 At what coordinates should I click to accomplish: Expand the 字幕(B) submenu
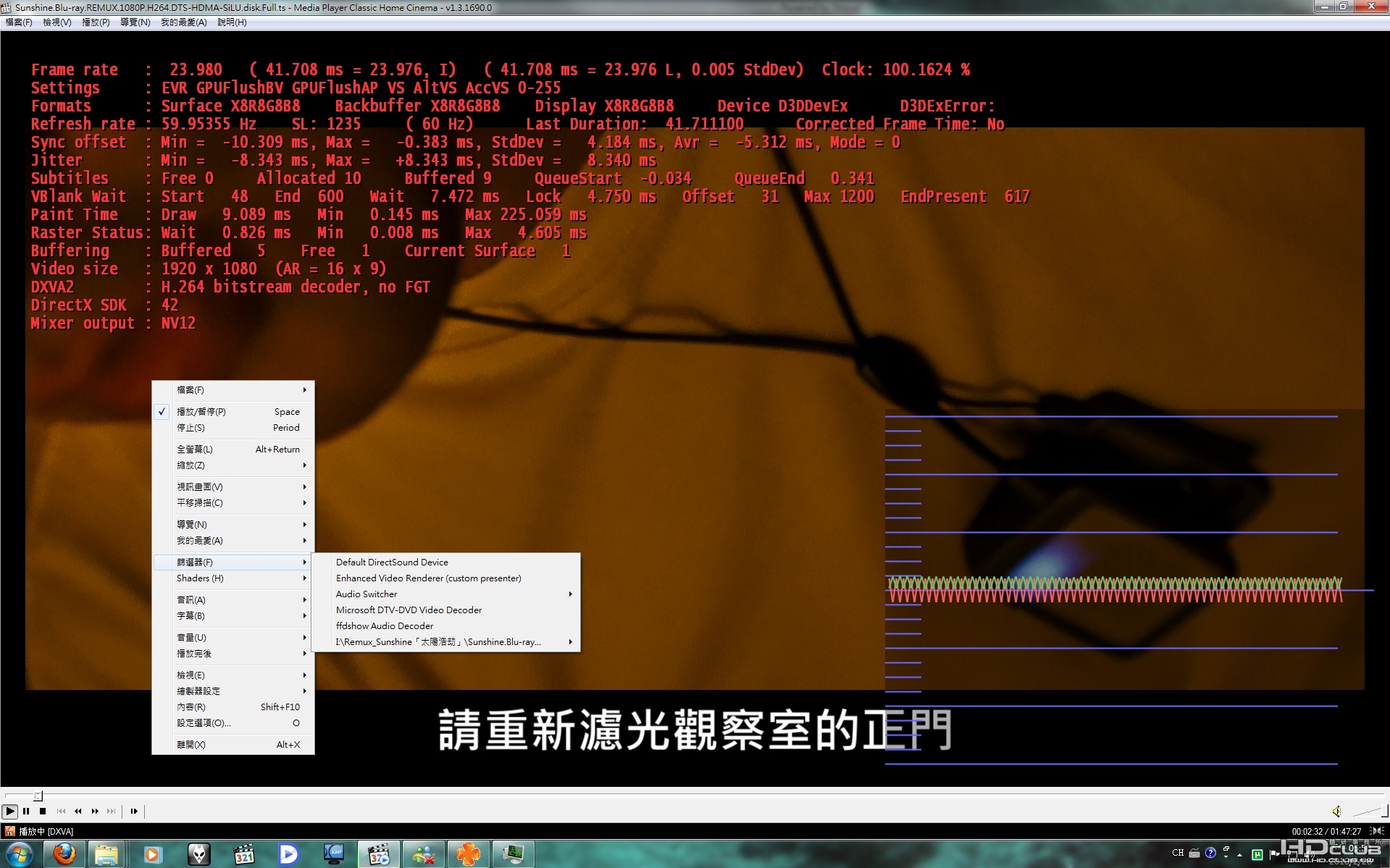point(233,615)
